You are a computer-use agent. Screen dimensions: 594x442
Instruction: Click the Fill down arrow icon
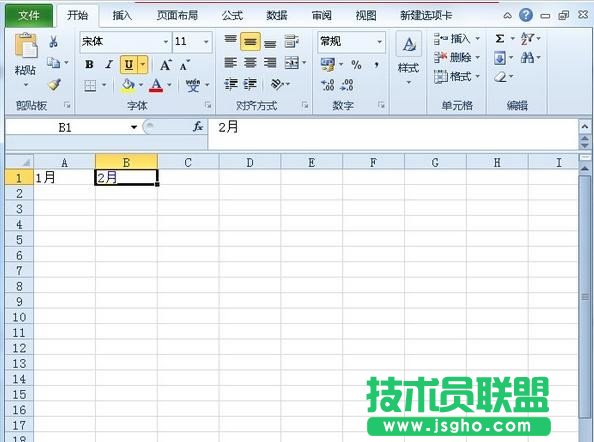click(500, 58)
